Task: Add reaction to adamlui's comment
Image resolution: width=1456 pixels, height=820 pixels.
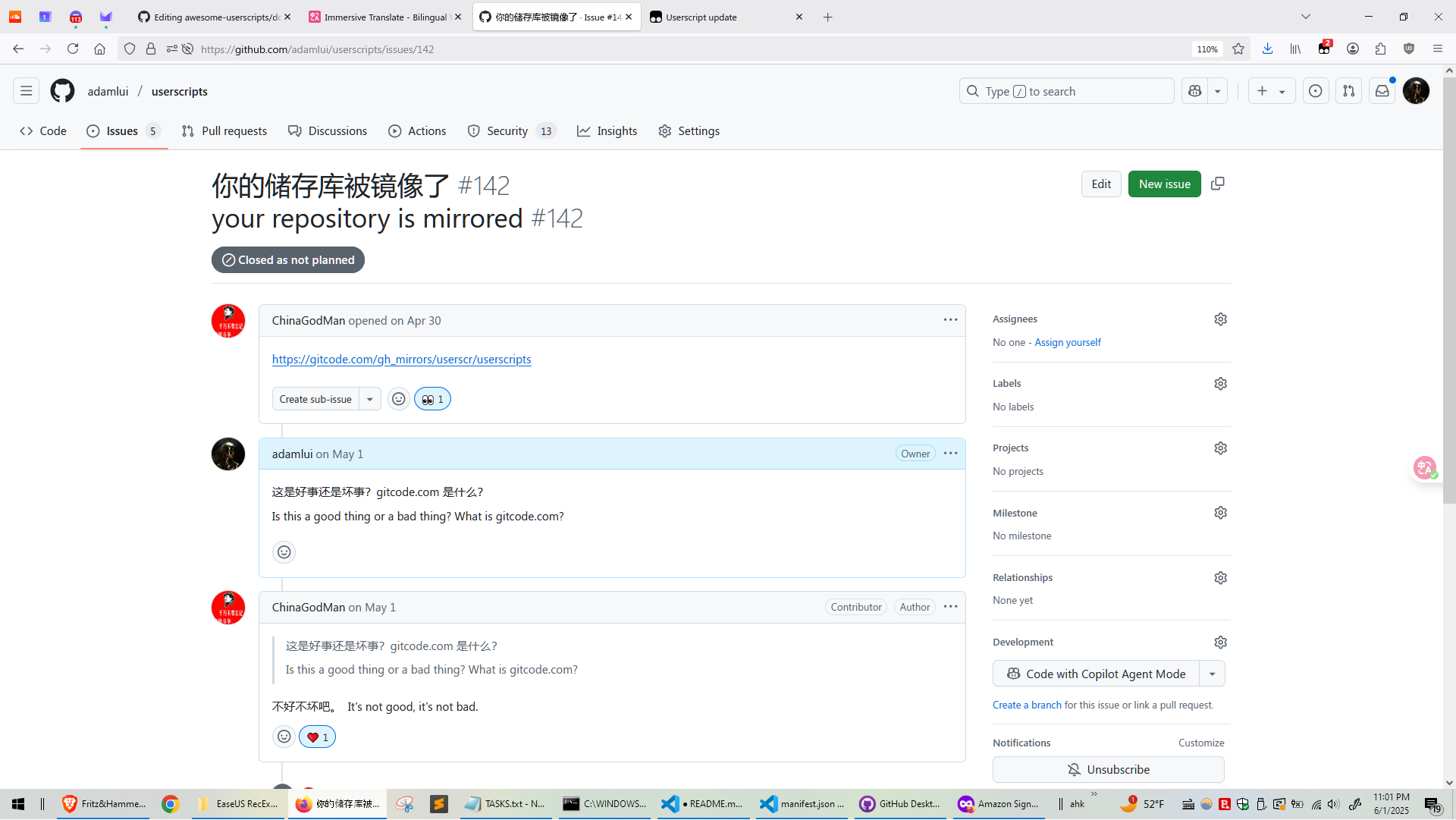Action: (x=284, y=552)
